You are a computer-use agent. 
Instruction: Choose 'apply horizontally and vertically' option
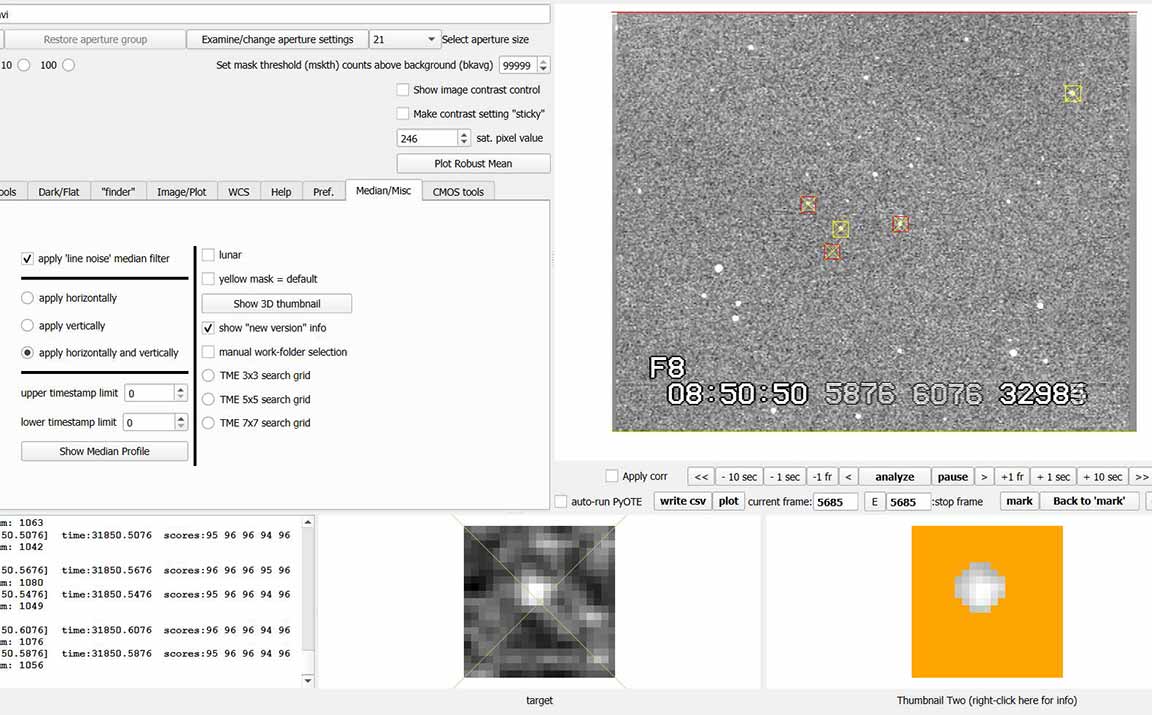click(27, 353)
